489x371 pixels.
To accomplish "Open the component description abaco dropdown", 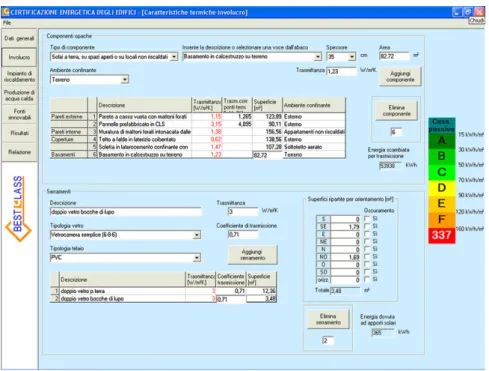I will 318,57.
